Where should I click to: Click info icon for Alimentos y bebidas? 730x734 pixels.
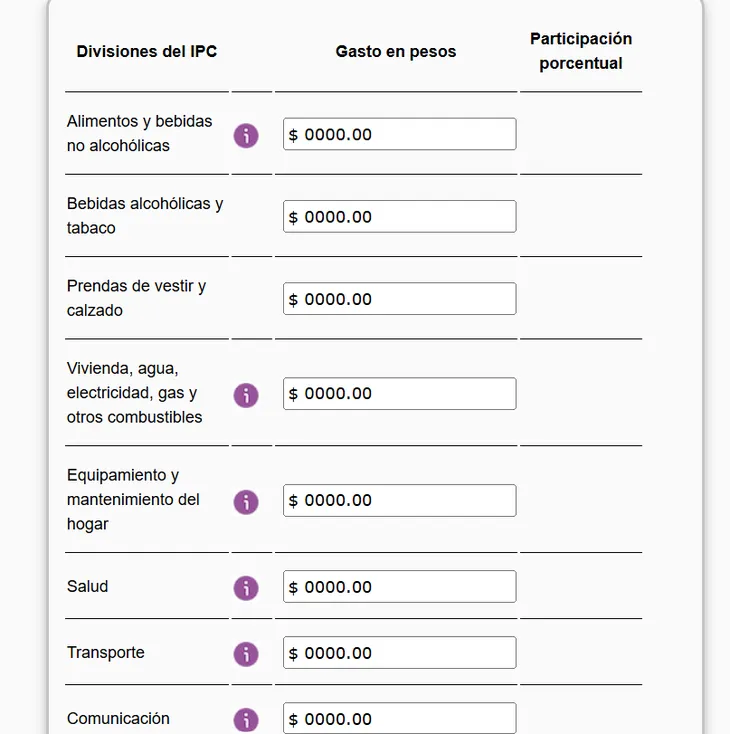tap(246, 135)
